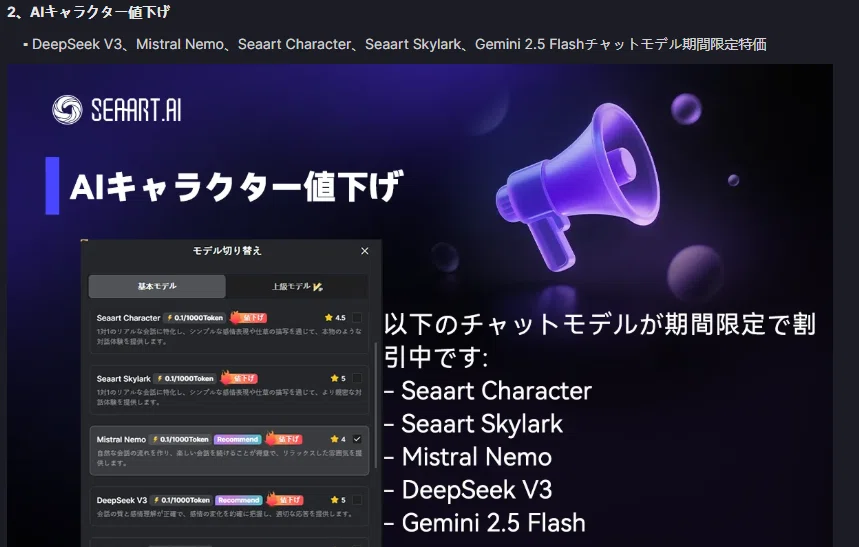Viewport: 859px width, 547px height.
Task: Tick the Seaart Skylark checkbox
Action: [x=357, y=378]
